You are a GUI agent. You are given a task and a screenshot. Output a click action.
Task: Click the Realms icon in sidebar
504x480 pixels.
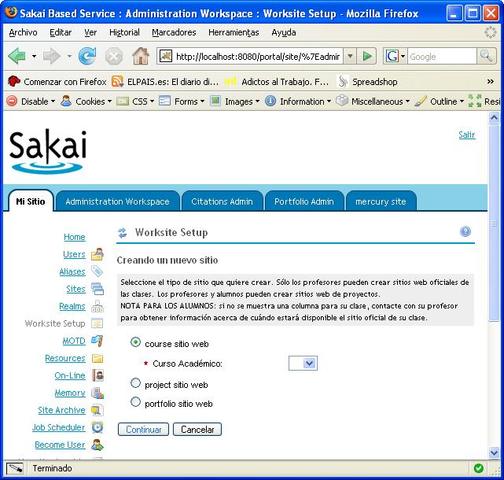97,306
